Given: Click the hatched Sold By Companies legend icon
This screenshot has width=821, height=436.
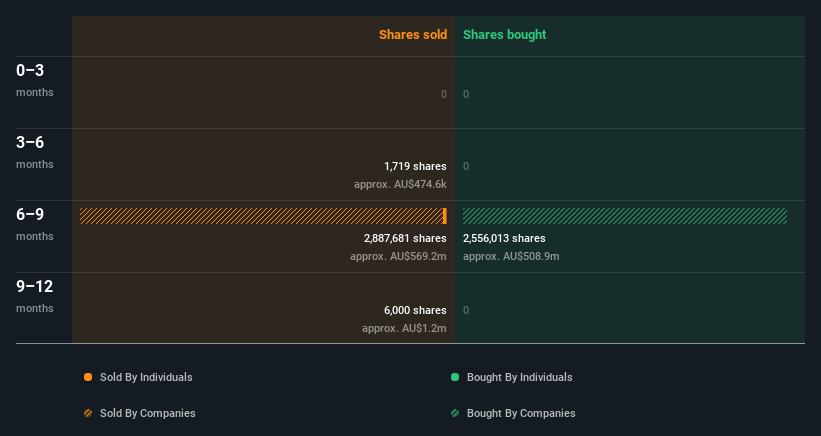Looking at the screenshot, I should 88,413.
